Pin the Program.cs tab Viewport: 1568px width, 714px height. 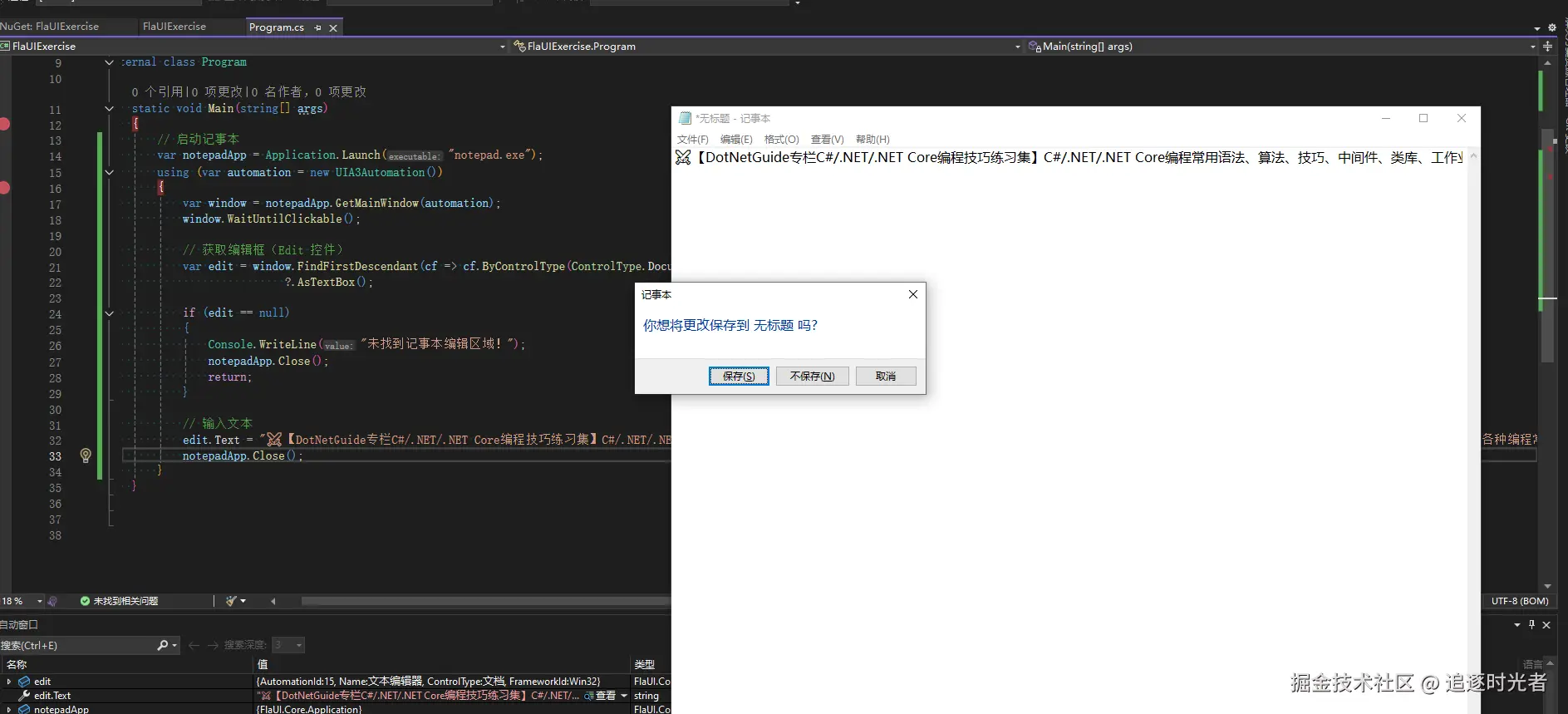click(317, 27)
